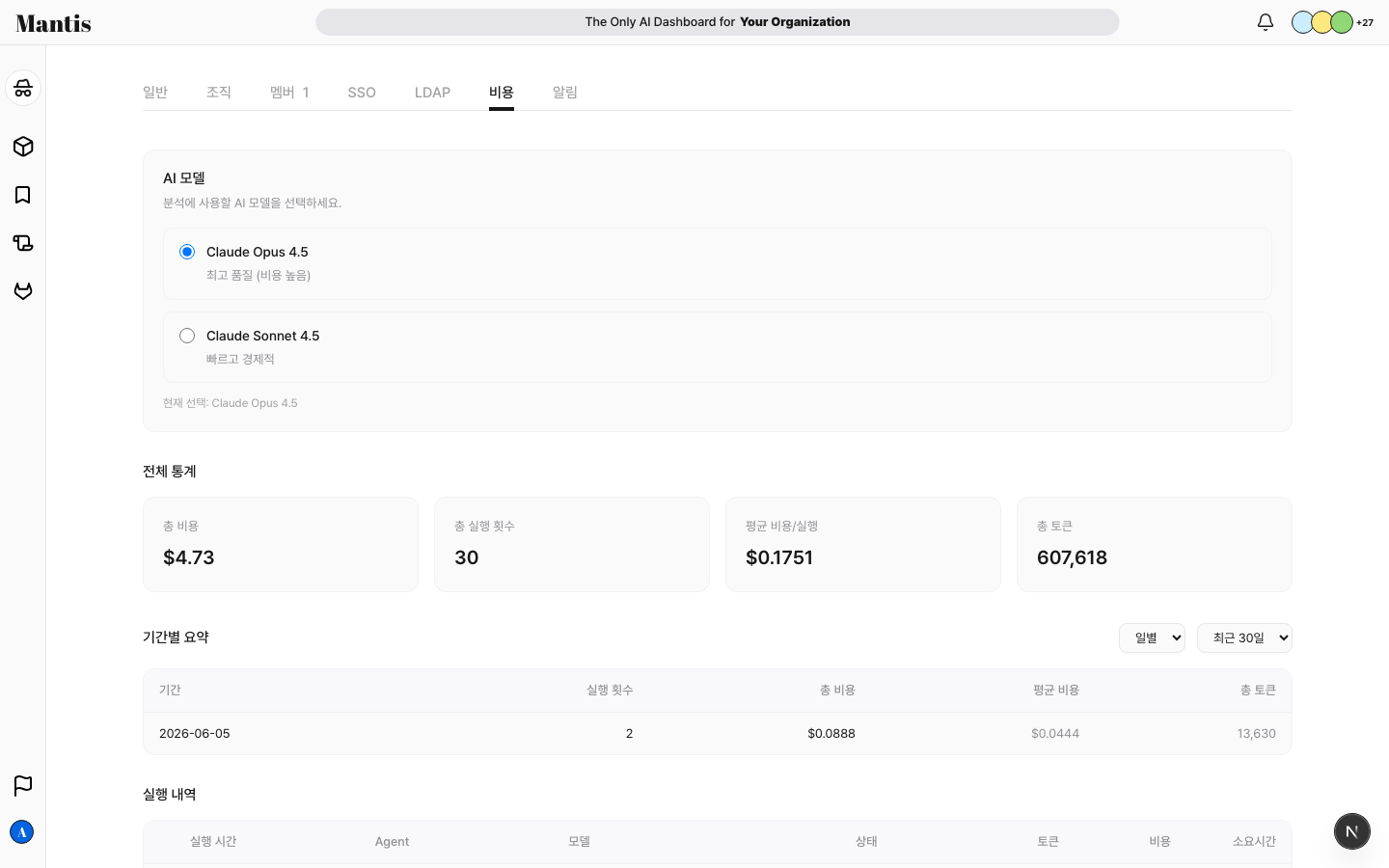Open the user avatar A in sidebar
The width and height of the screenshot is (1389, 868).
[x=22, y=832]
